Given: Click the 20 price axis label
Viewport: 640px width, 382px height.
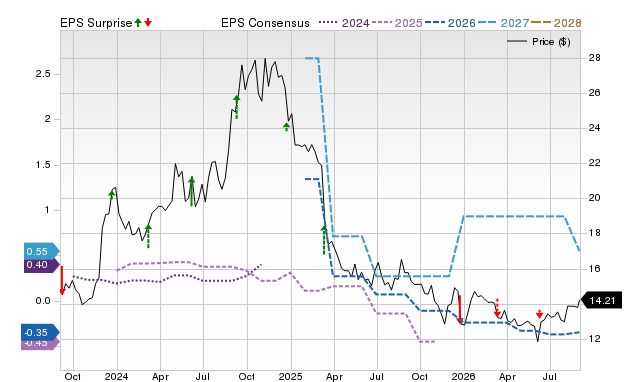Looking at the screenshot, I should (x=594, y=198).
